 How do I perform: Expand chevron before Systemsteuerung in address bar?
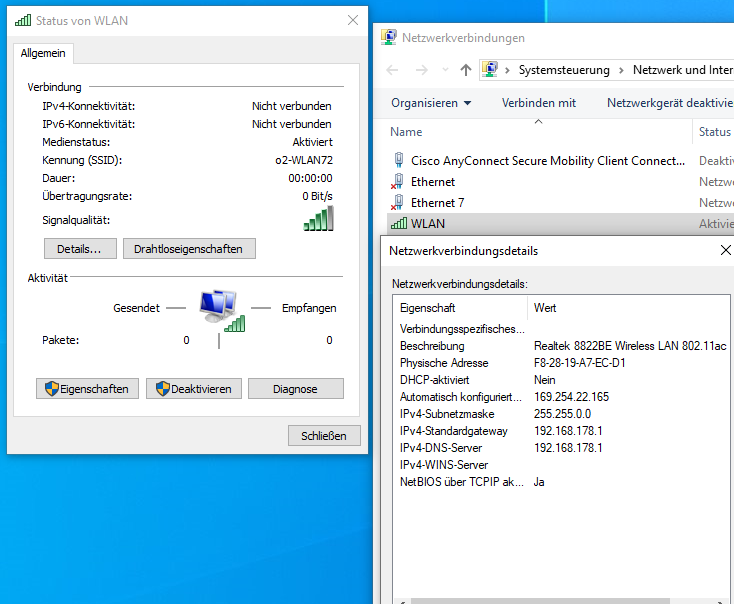coord(507,71)
